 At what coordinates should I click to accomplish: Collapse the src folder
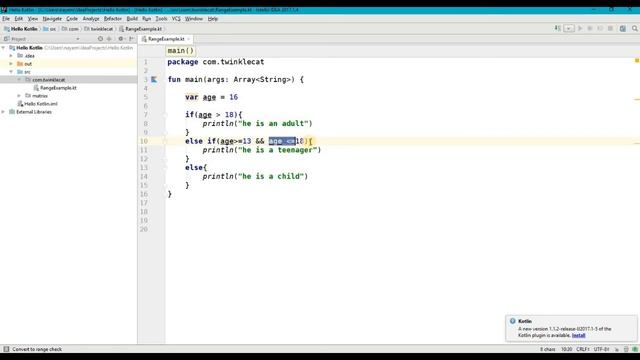tap(11, 72)
